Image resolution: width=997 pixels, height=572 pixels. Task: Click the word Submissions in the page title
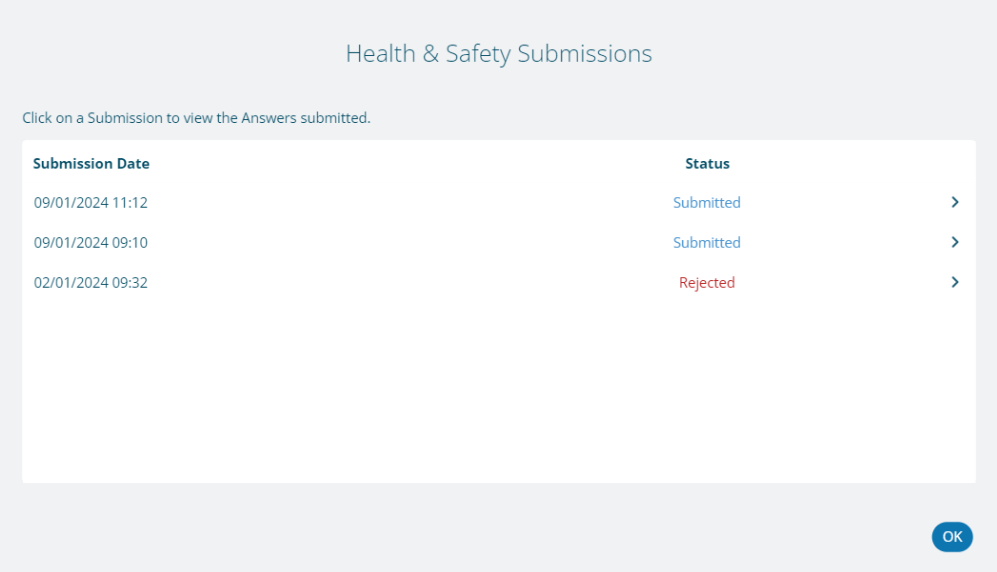tap(585, 54)
